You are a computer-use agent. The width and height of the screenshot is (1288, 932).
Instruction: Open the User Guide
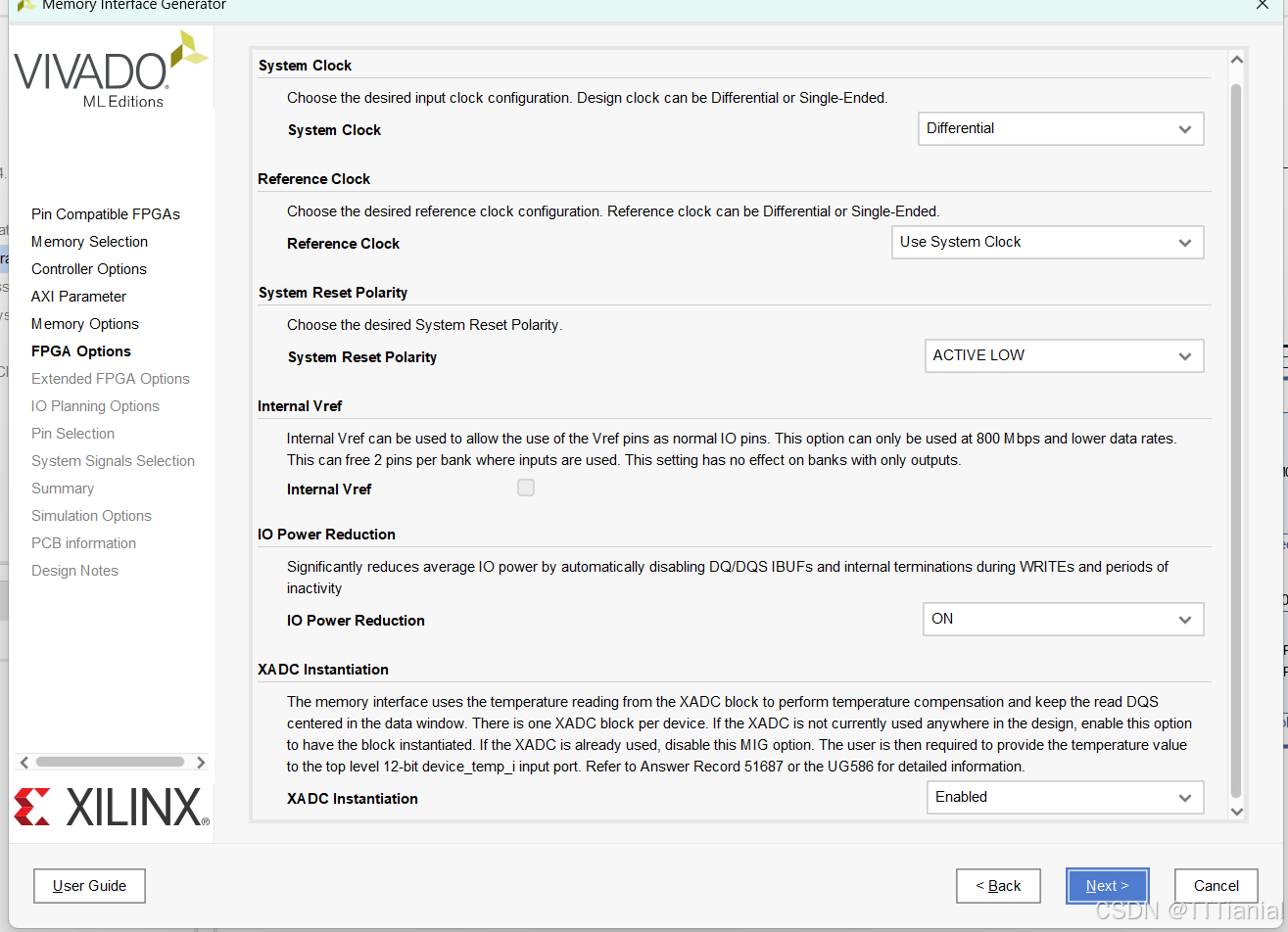coord(89,886)
